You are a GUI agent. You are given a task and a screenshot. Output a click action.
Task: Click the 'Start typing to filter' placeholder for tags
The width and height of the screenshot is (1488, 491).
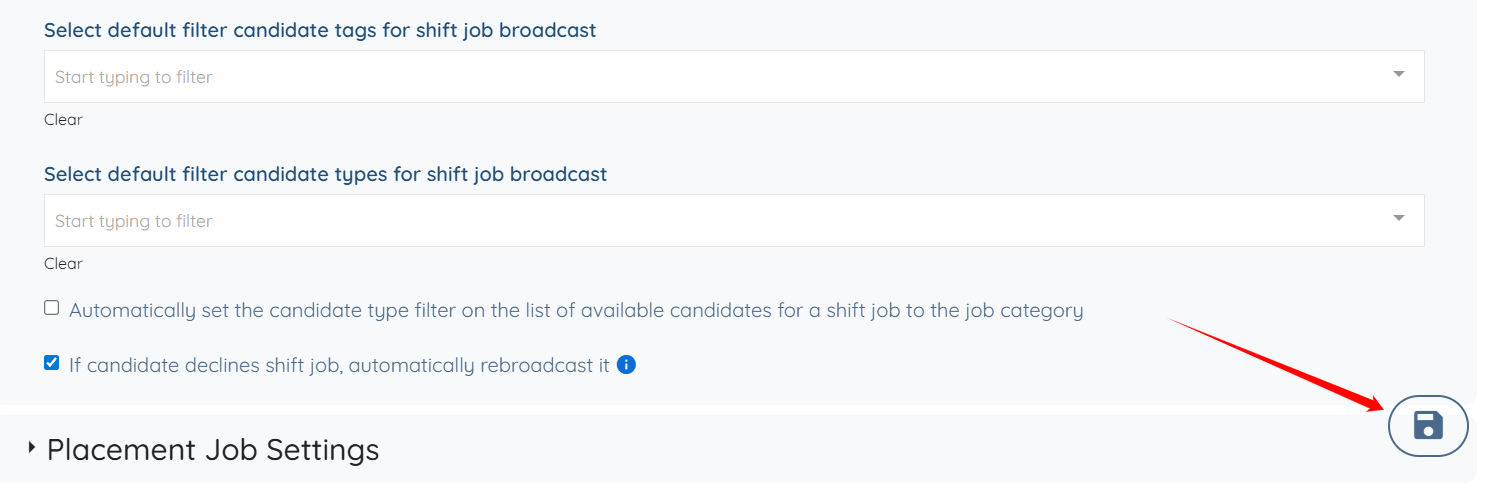tap(134, 77)
